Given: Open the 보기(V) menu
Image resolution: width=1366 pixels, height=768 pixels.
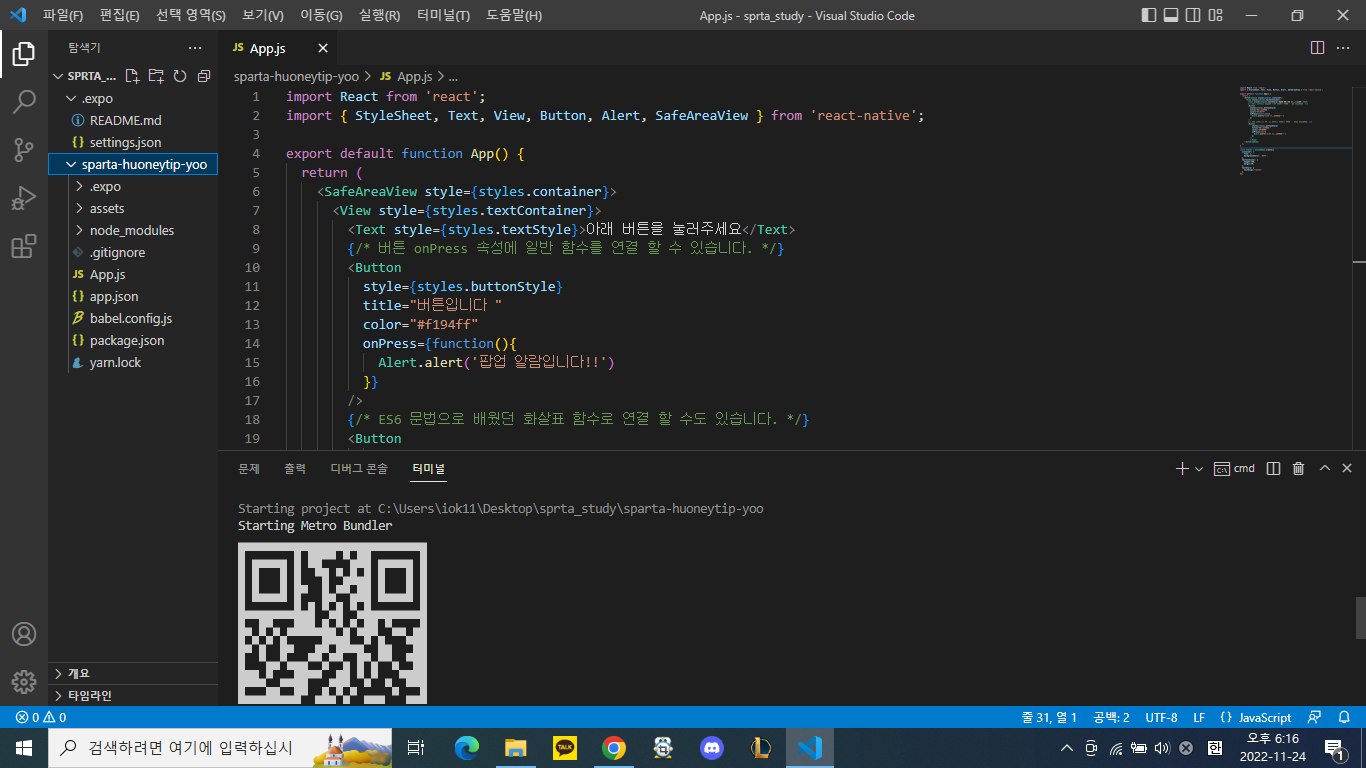Looking at the screenshot, I should pyautogui.click(x=263, y=15).
